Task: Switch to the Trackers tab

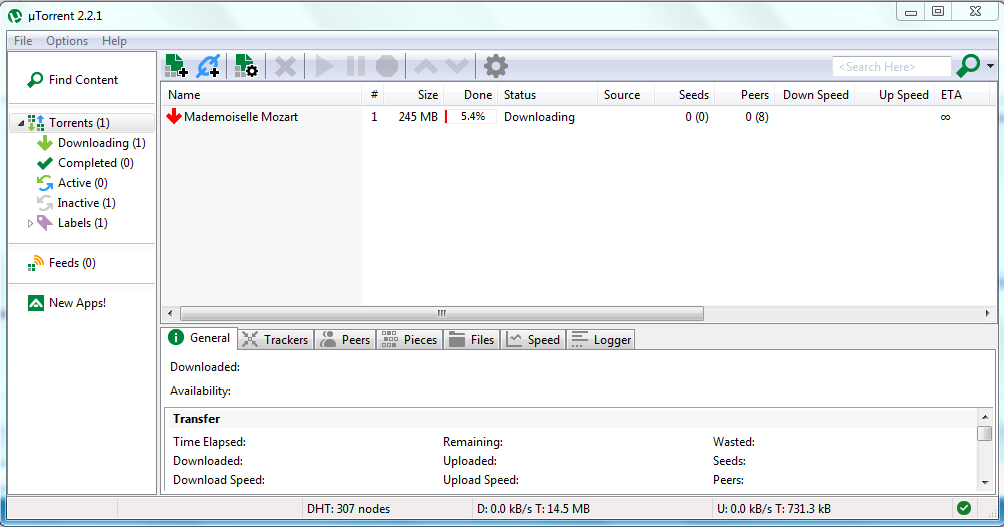Action: 275,339
